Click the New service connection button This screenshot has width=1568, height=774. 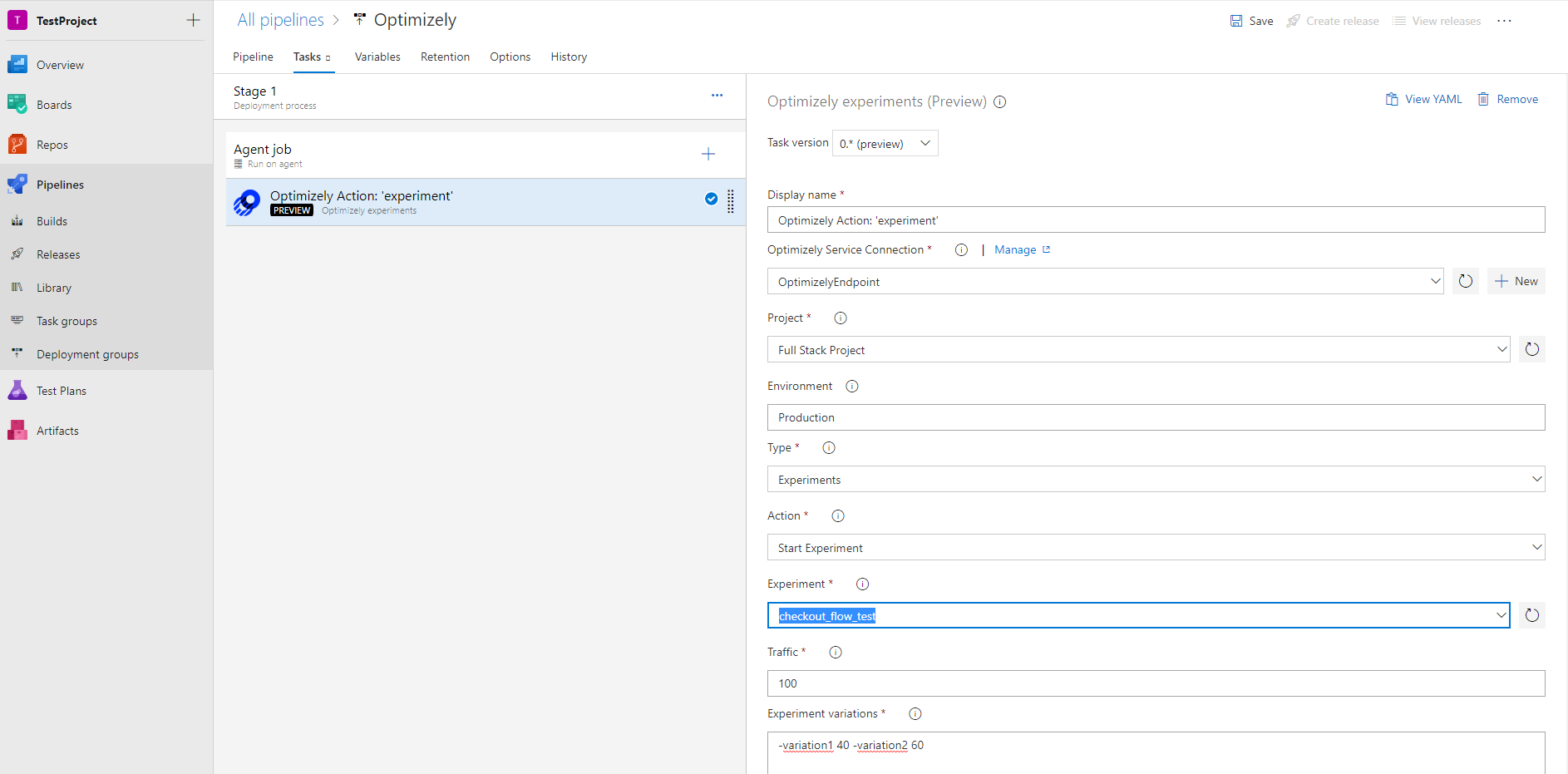click(1516, 281)
